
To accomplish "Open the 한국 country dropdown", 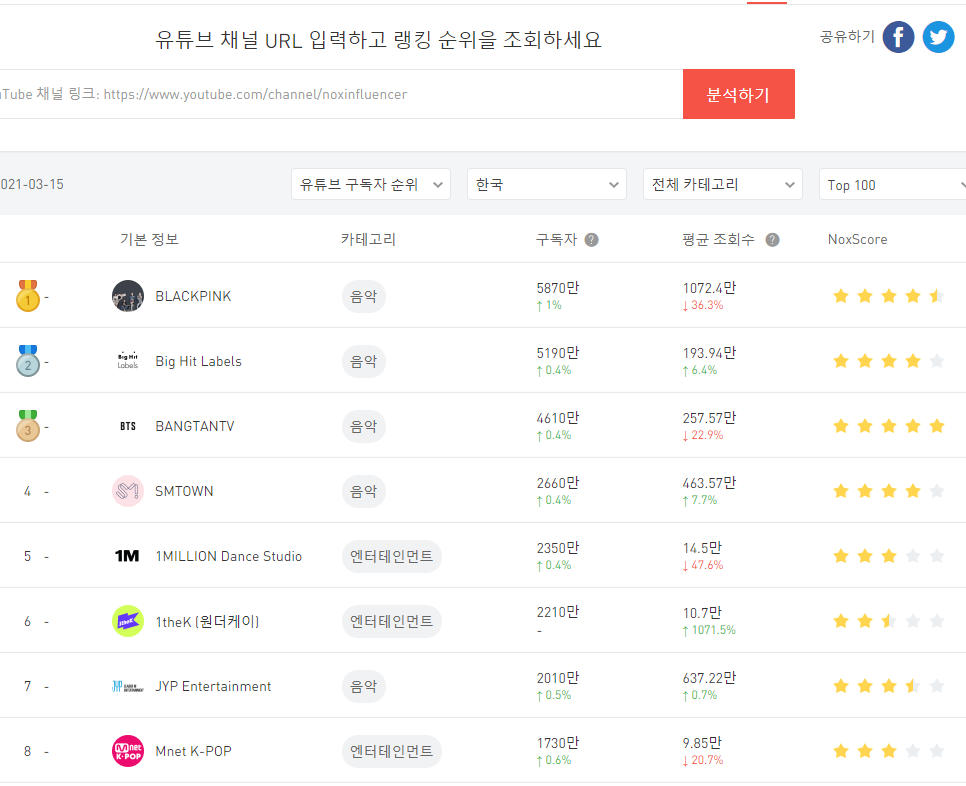I will pos(546,184).
